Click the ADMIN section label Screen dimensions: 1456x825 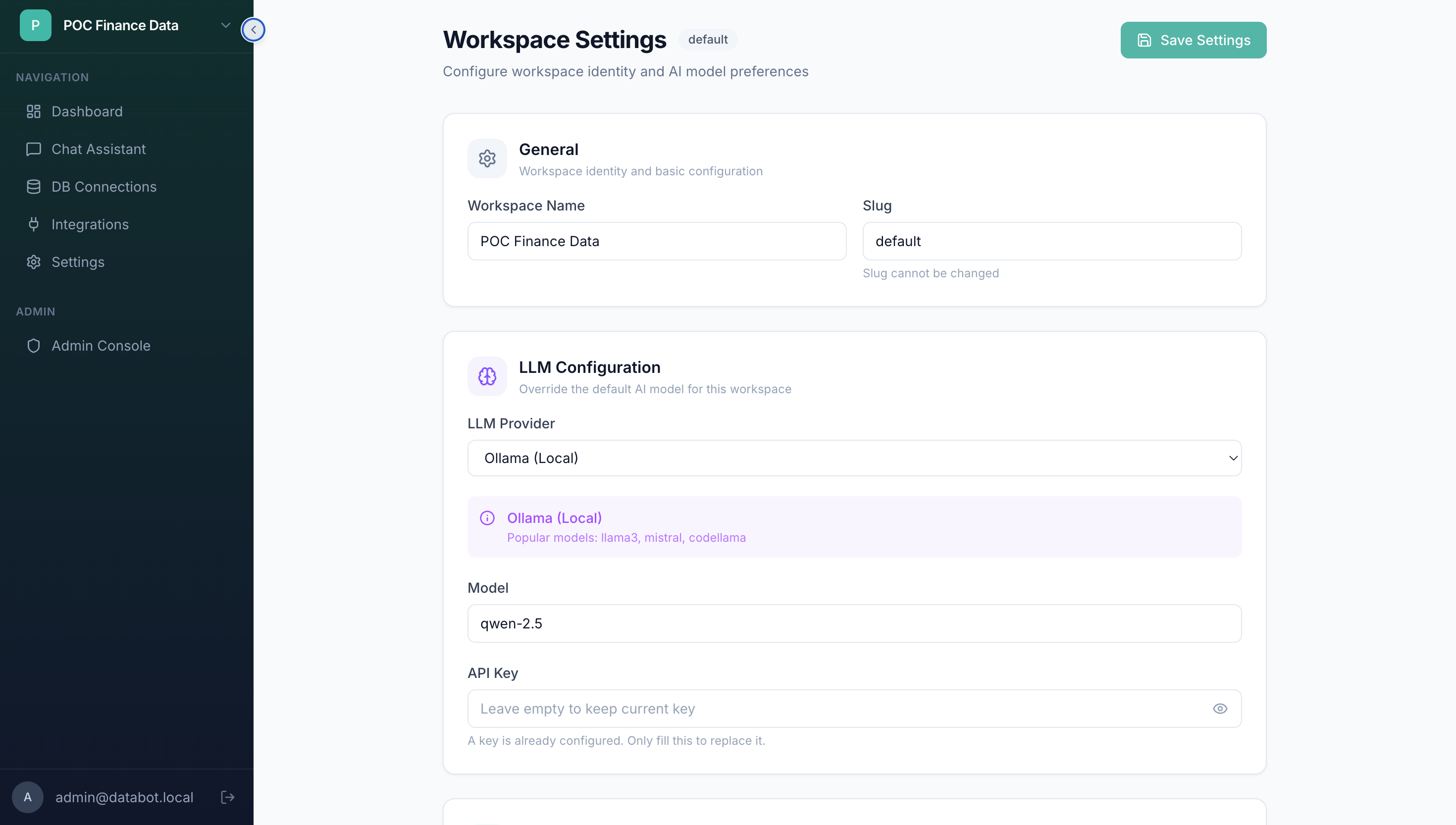coord(35,311)
